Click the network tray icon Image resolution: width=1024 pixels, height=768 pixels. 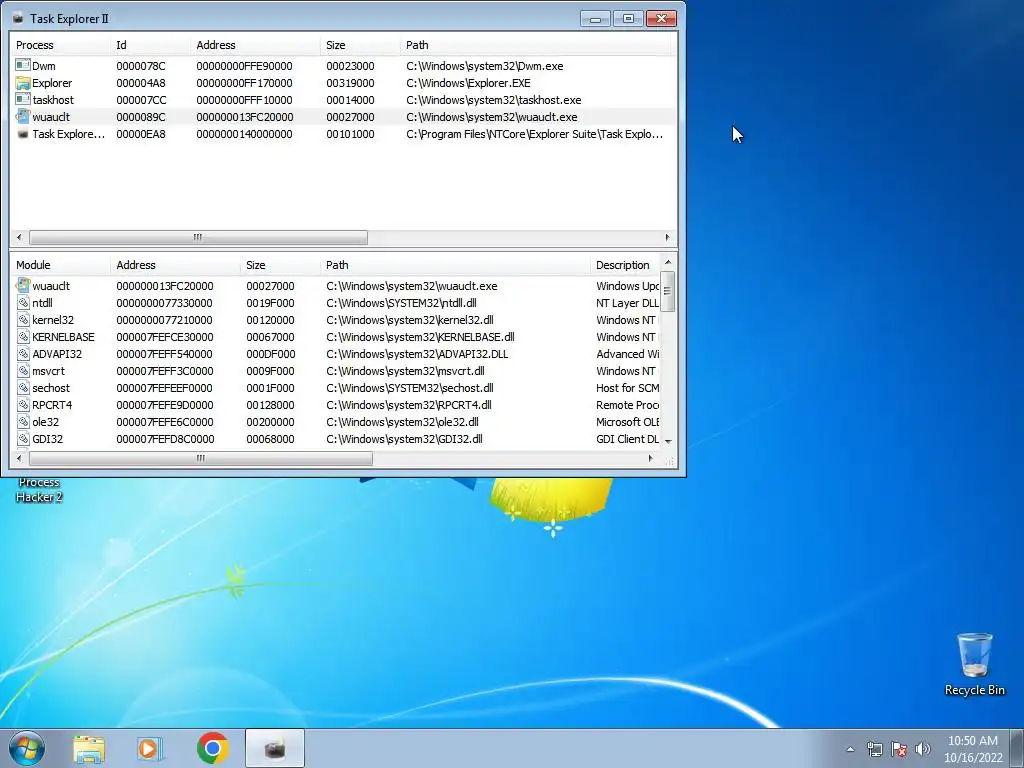[874, 749]
